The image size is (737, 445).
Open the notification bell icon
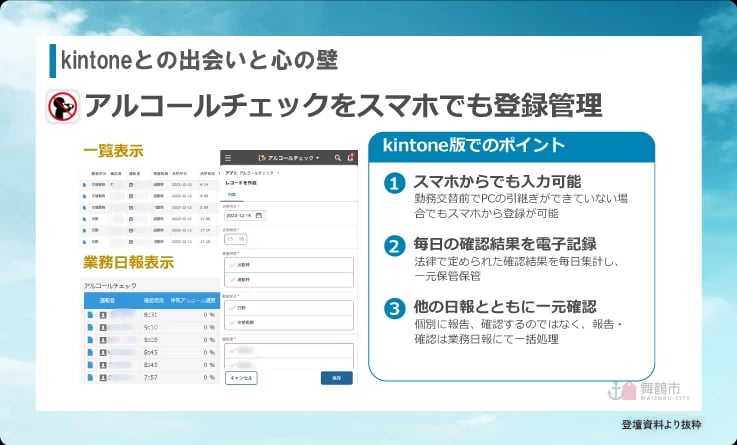[x=350, y=158]
